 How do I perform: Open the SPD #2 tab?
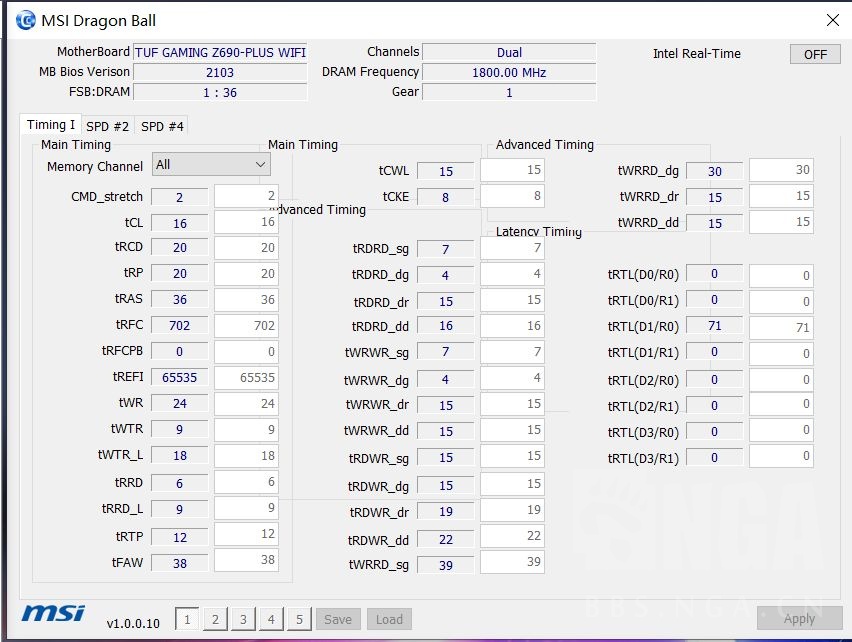point(108,127)
